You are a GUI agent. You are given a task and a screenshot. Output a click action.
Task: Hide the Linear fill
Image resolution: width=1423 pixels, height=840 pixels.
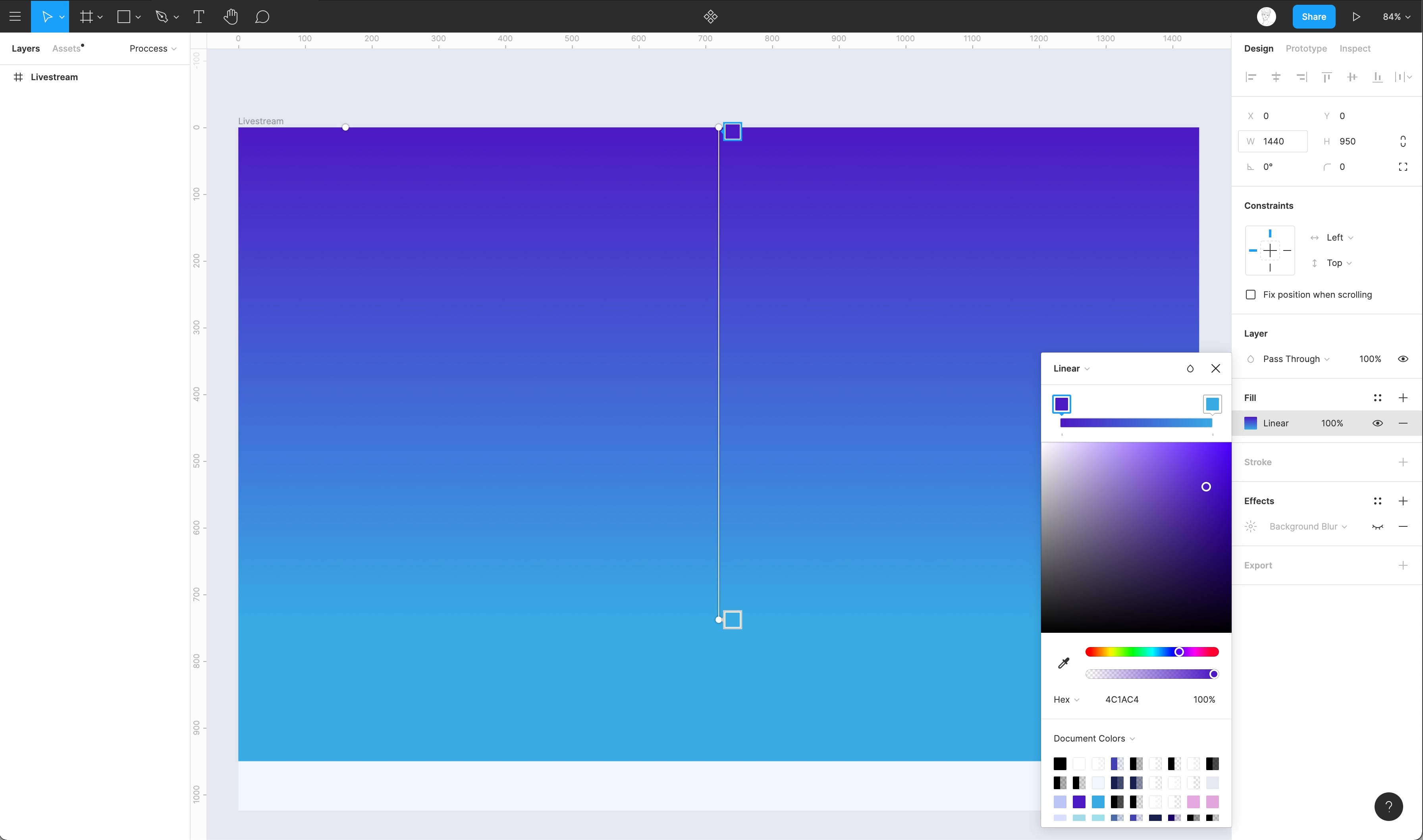click(1378, 423)
